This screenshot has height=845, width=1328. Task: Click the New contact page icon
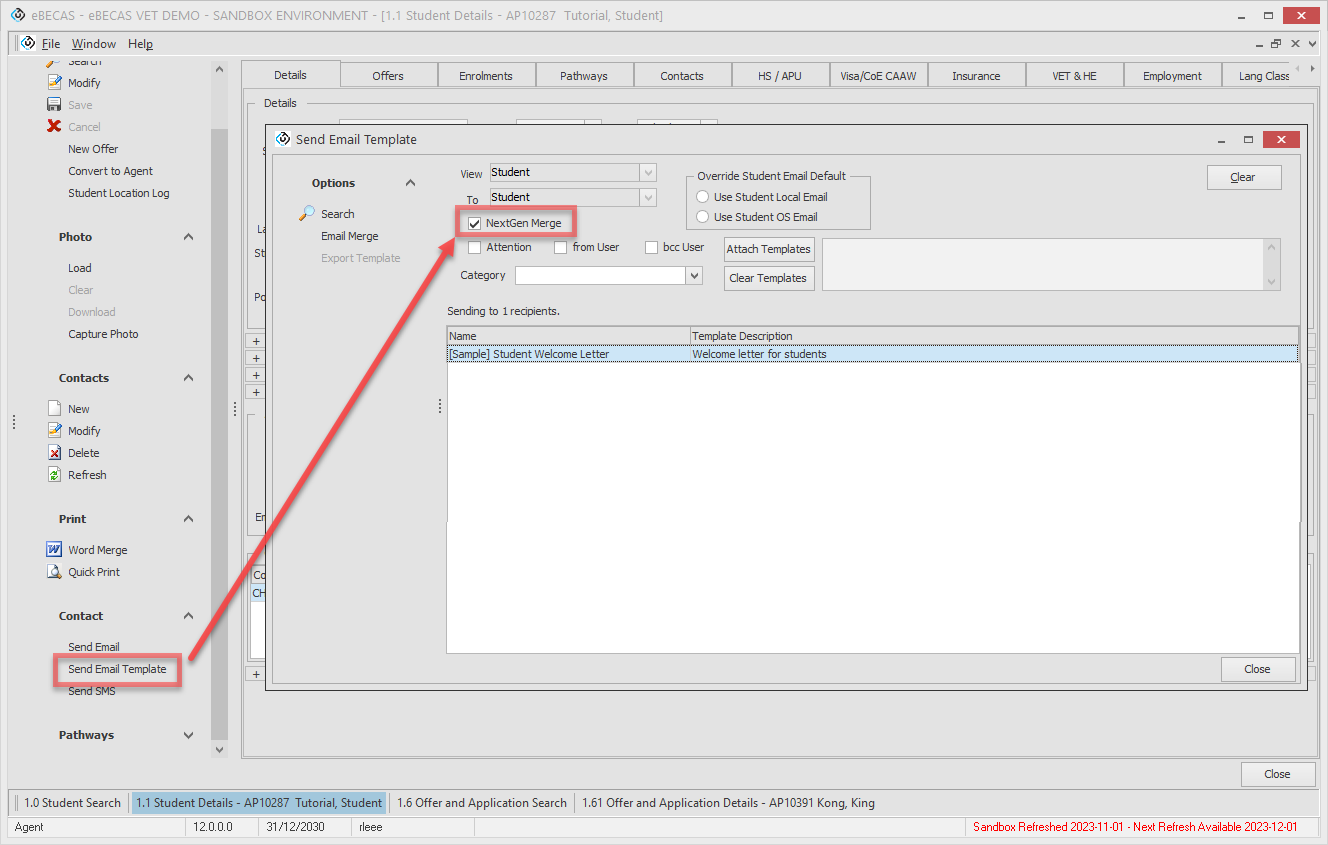[x=55, y=409]
